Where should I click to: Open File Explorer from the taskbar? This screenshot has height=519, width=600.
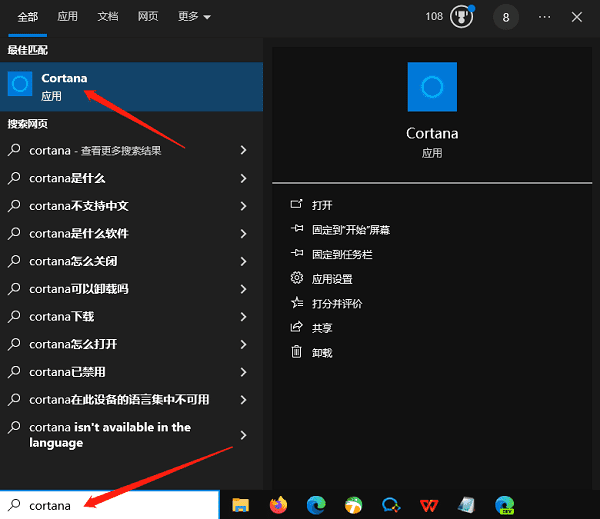[241, 505]
